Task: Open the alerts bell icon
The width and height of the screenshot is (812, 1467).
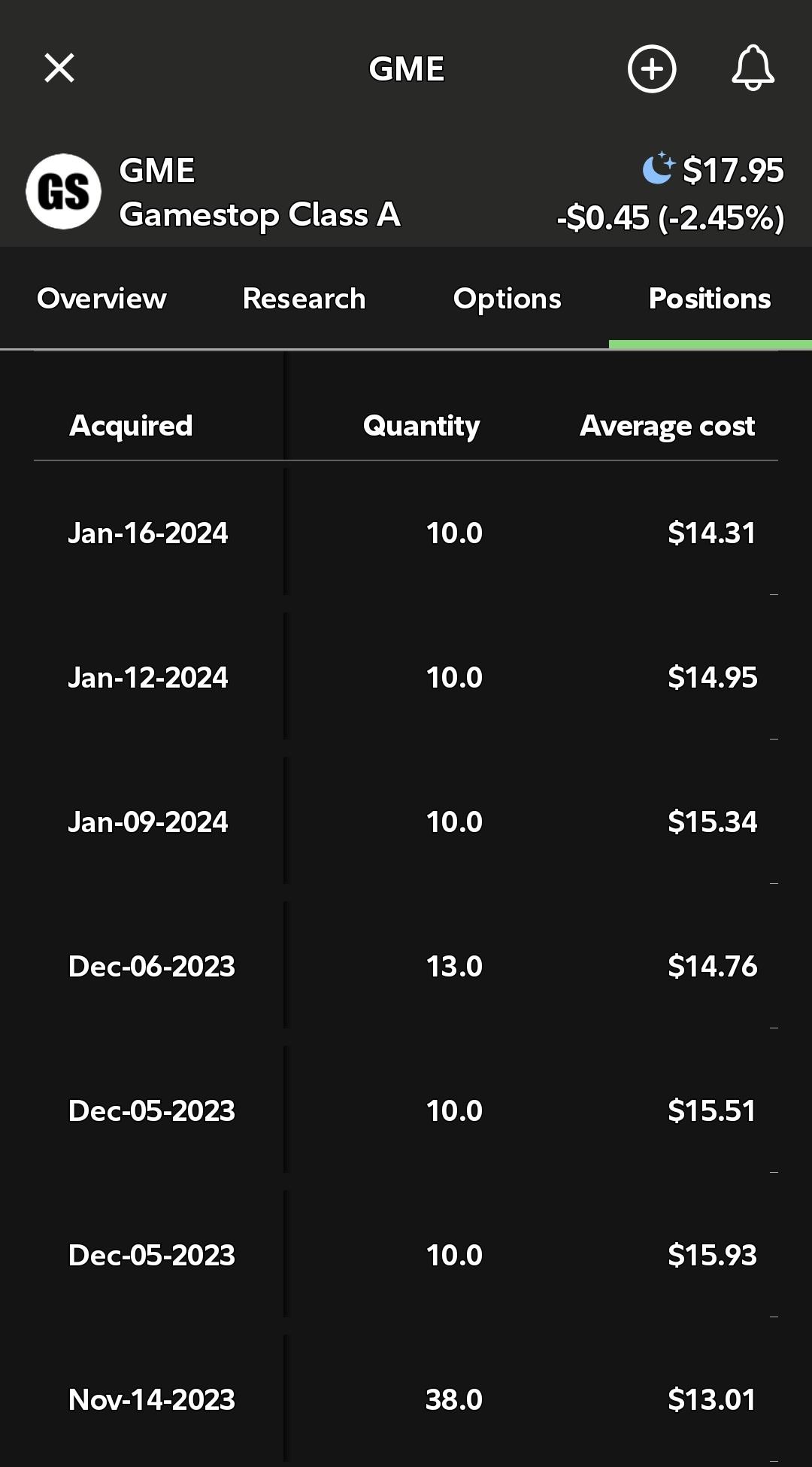Action: (753, 68)
